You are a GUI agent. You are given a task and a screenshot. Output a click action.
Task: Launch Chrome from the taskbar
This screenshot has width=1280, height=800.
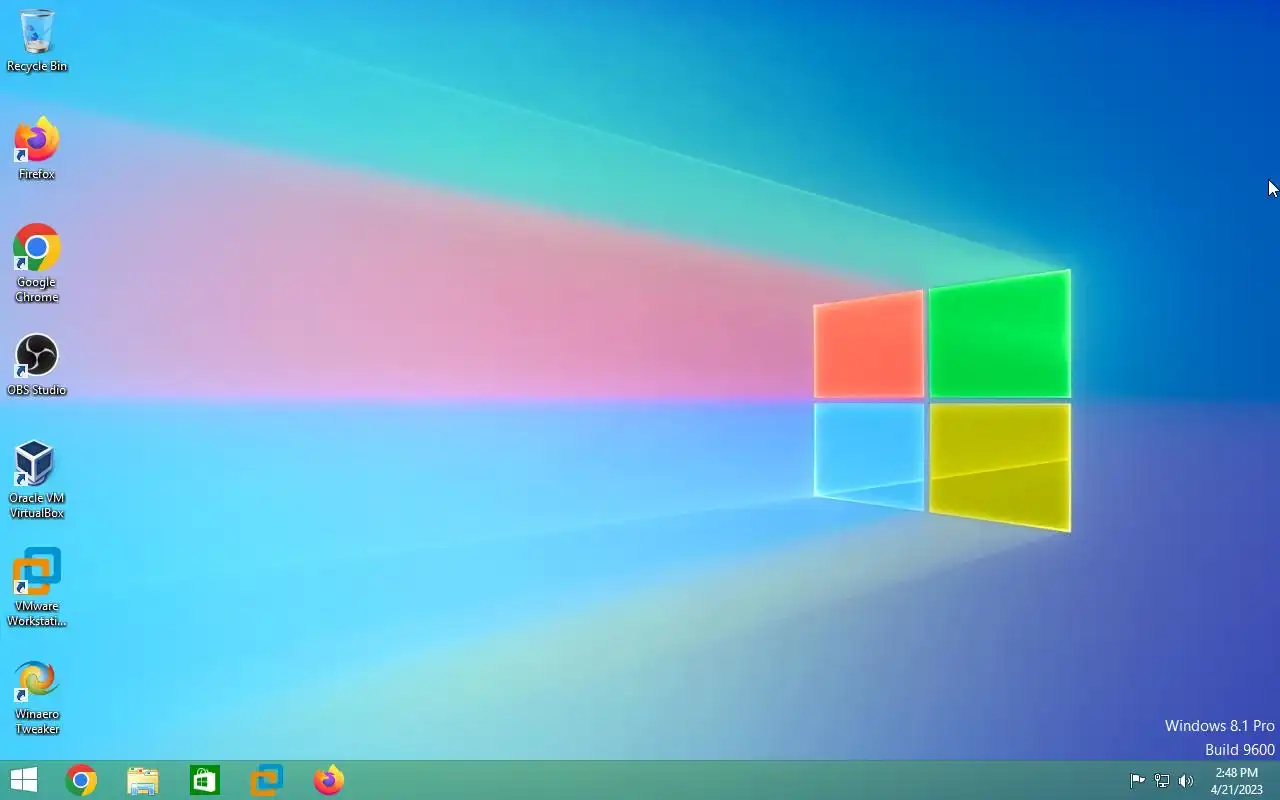[x=81, y=780]
